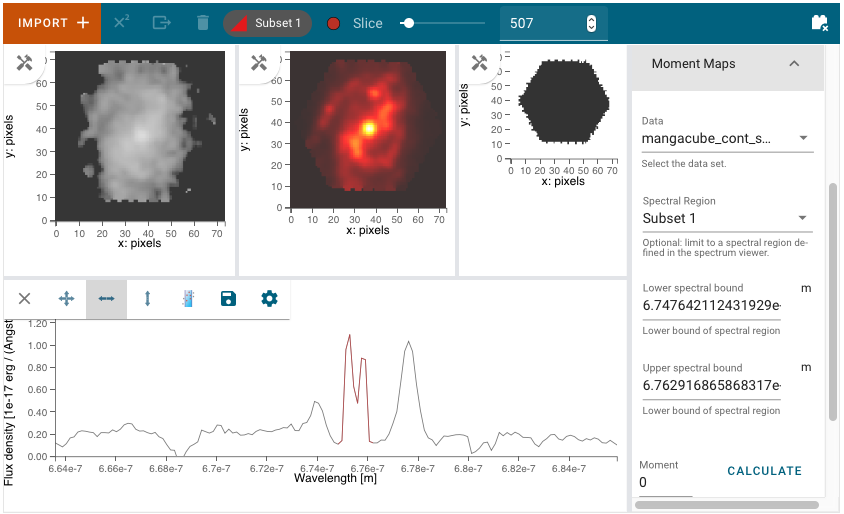
Task: Click the spectral line select tool icon
Action: click(x=188, y=298)
